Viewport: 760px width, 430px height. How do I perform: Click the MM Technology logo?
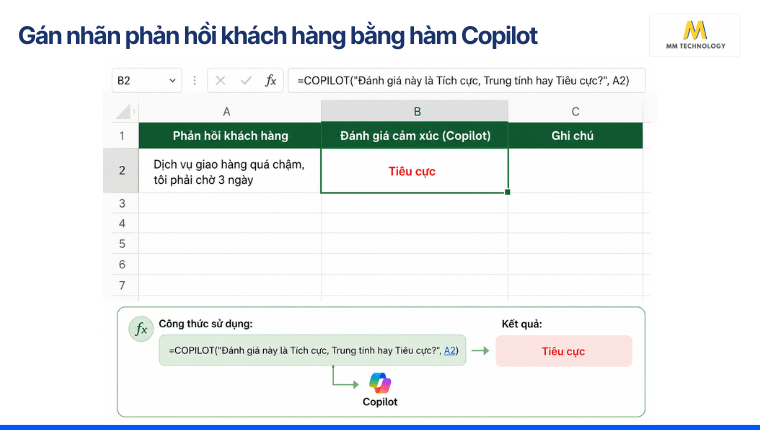point(695,35)
